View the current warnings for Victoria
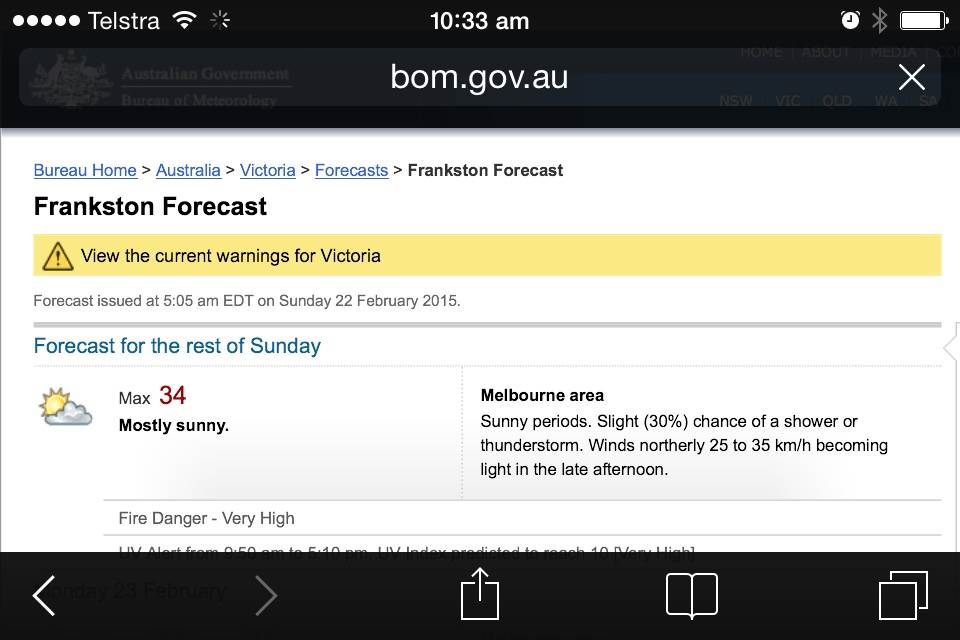 point(230,256)
